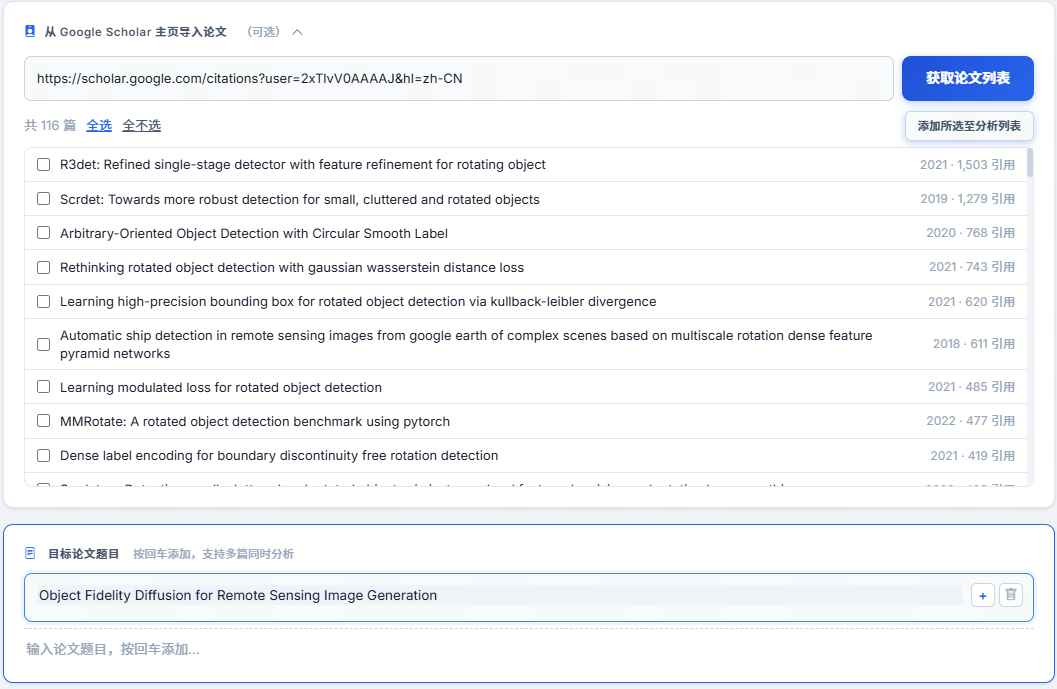1057x689 pixels.
Task: Collapse the Google Scholar import section
Action: (x=297, y=32)
